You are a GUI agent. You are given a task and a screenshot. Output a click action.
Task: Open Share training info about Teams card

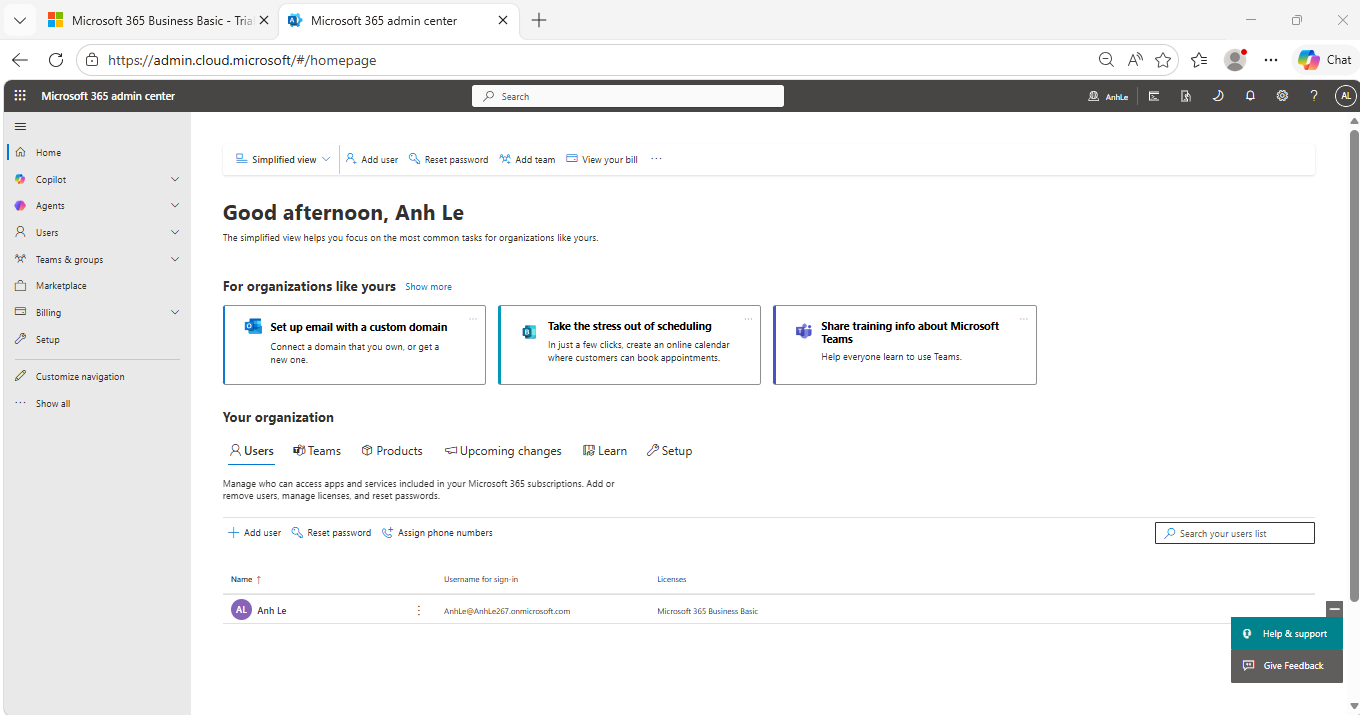[x=905, y=345]
